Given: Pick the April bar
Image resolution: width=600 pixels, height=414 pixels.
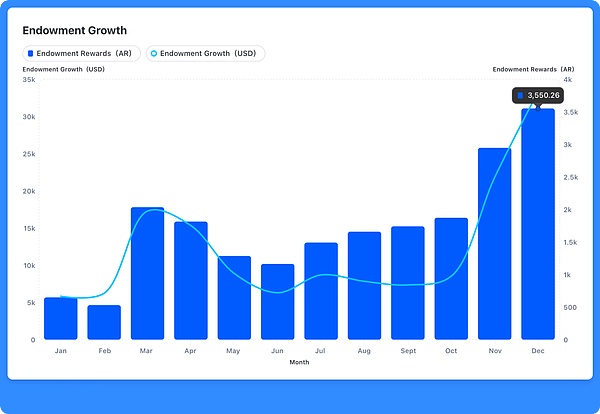Looking at the screenshot, I should point(191,281).
